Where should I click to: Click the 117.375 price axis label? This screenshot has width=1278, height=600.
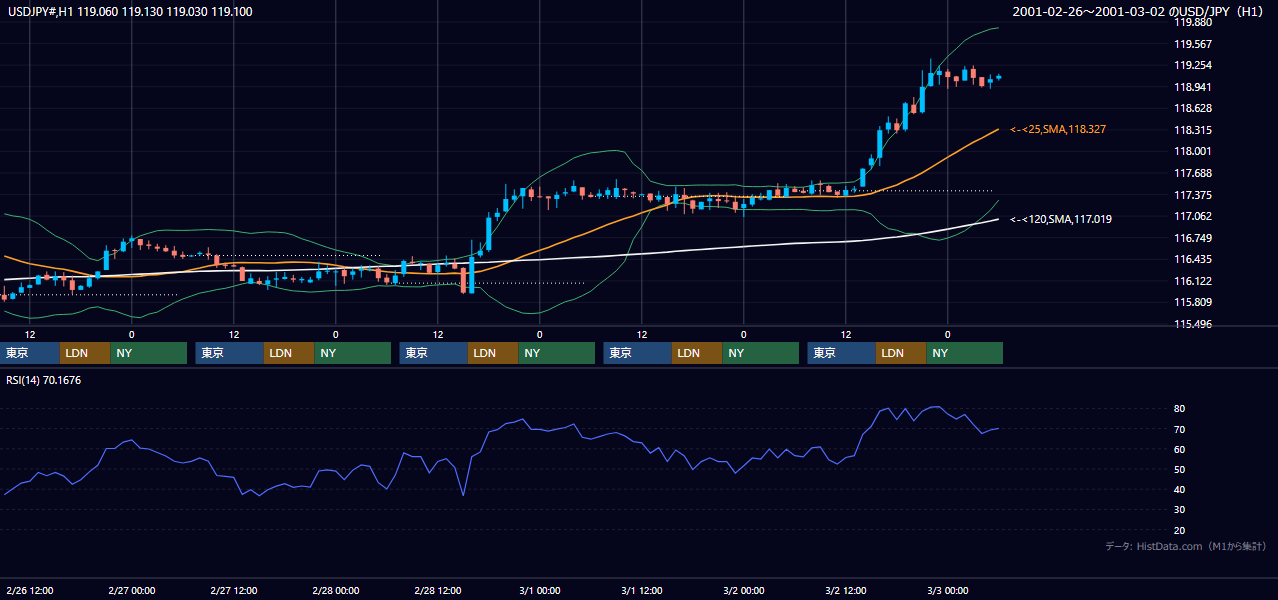pyautogui.click(x=1194, y=195)
